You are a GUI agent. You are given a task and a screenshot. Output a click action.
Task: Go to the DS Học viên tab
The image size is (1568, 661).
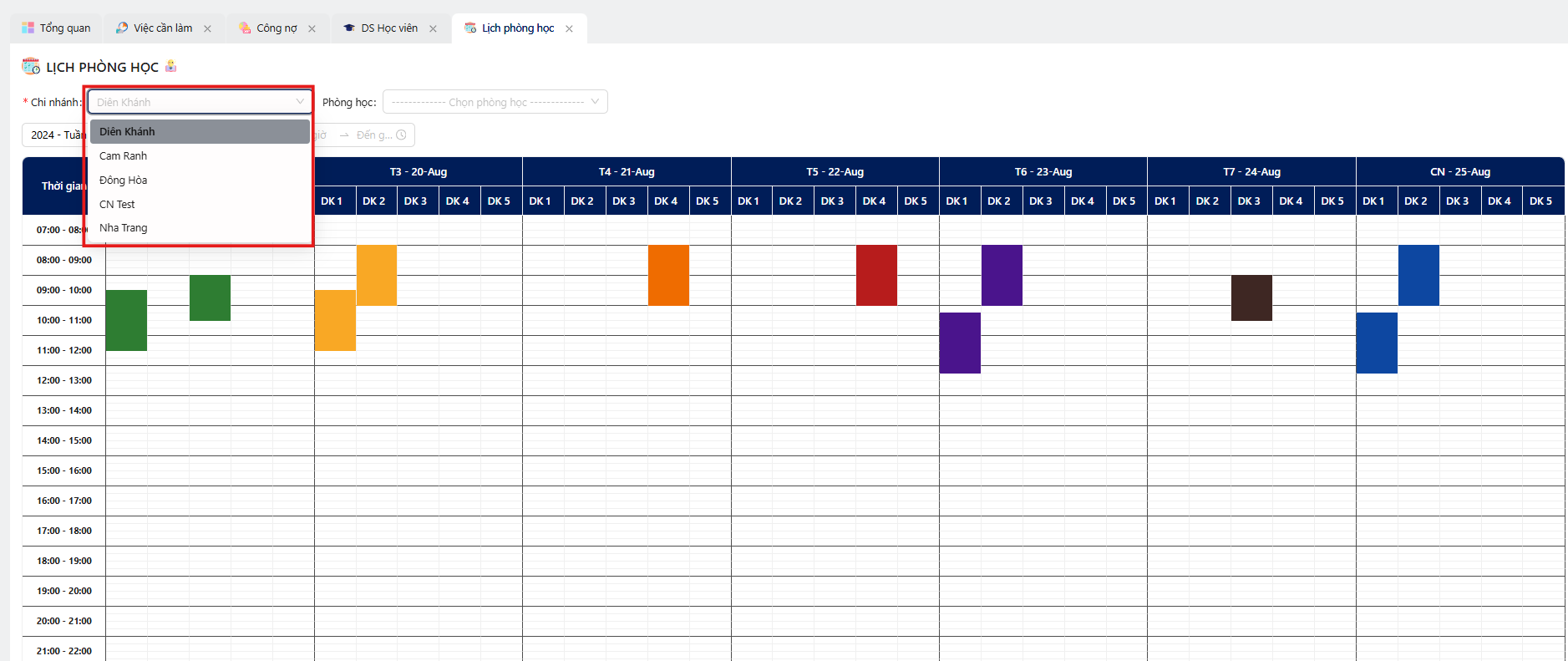[389, 28]
